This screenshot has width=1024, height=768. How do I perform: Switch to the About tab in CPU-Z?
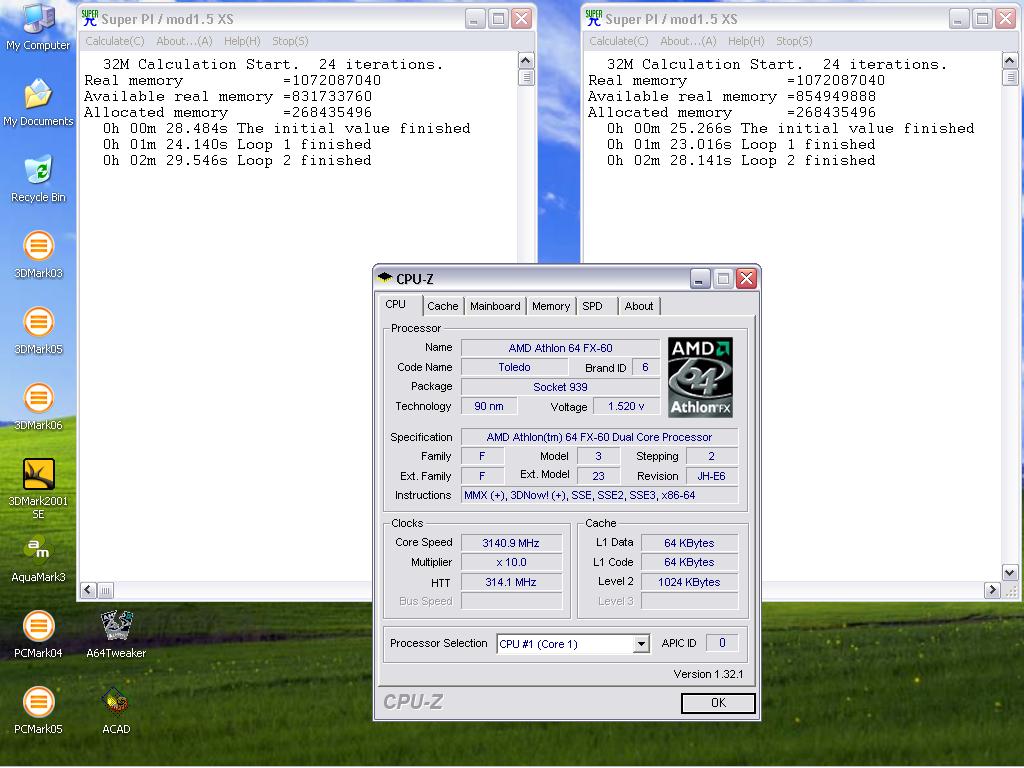coord(639,306)
